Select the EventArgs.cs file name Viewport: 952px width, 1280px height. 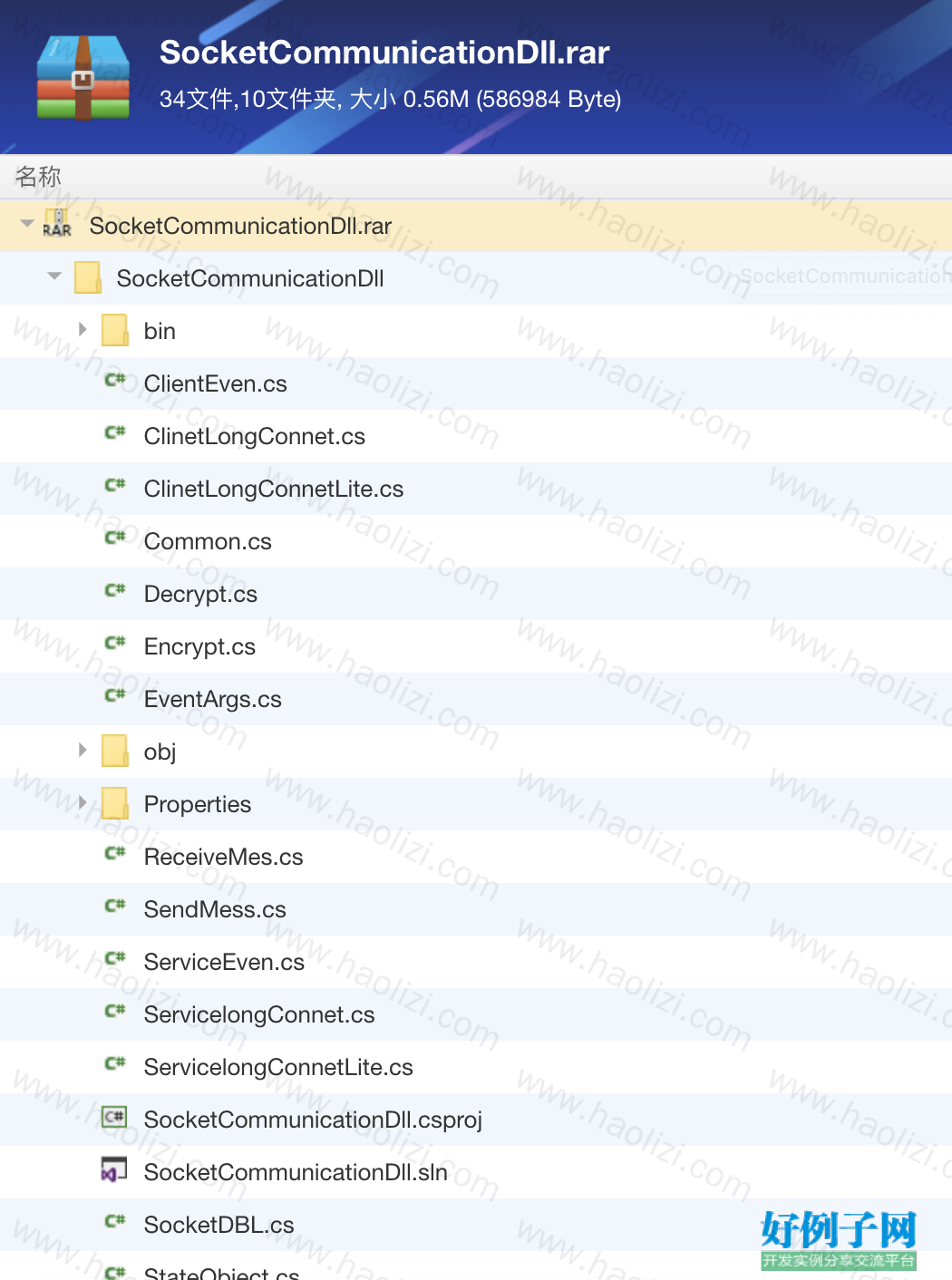213,699
